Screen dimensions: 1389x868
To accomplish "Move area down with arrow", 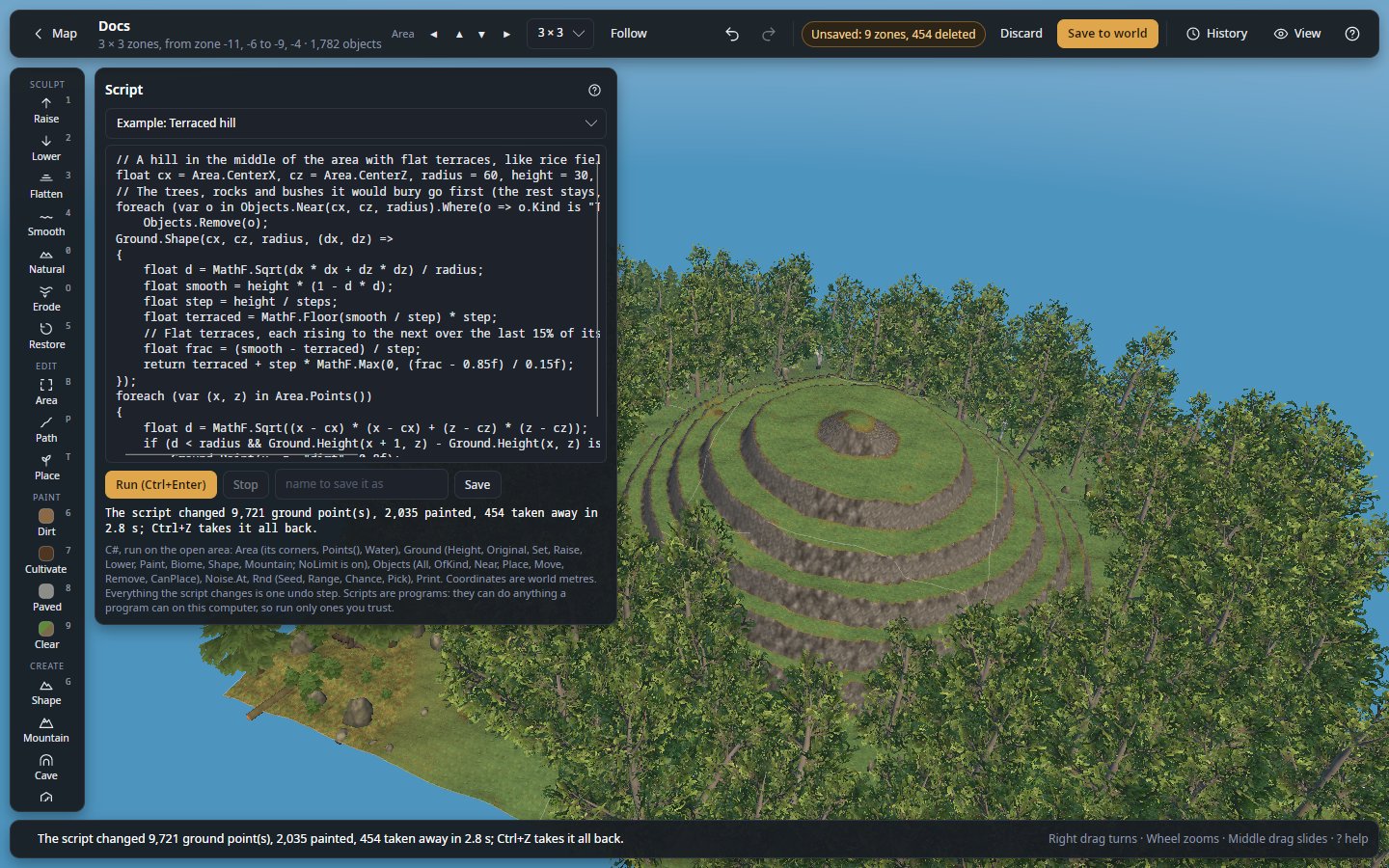I will pyautogui.click(x=482, y=34).
